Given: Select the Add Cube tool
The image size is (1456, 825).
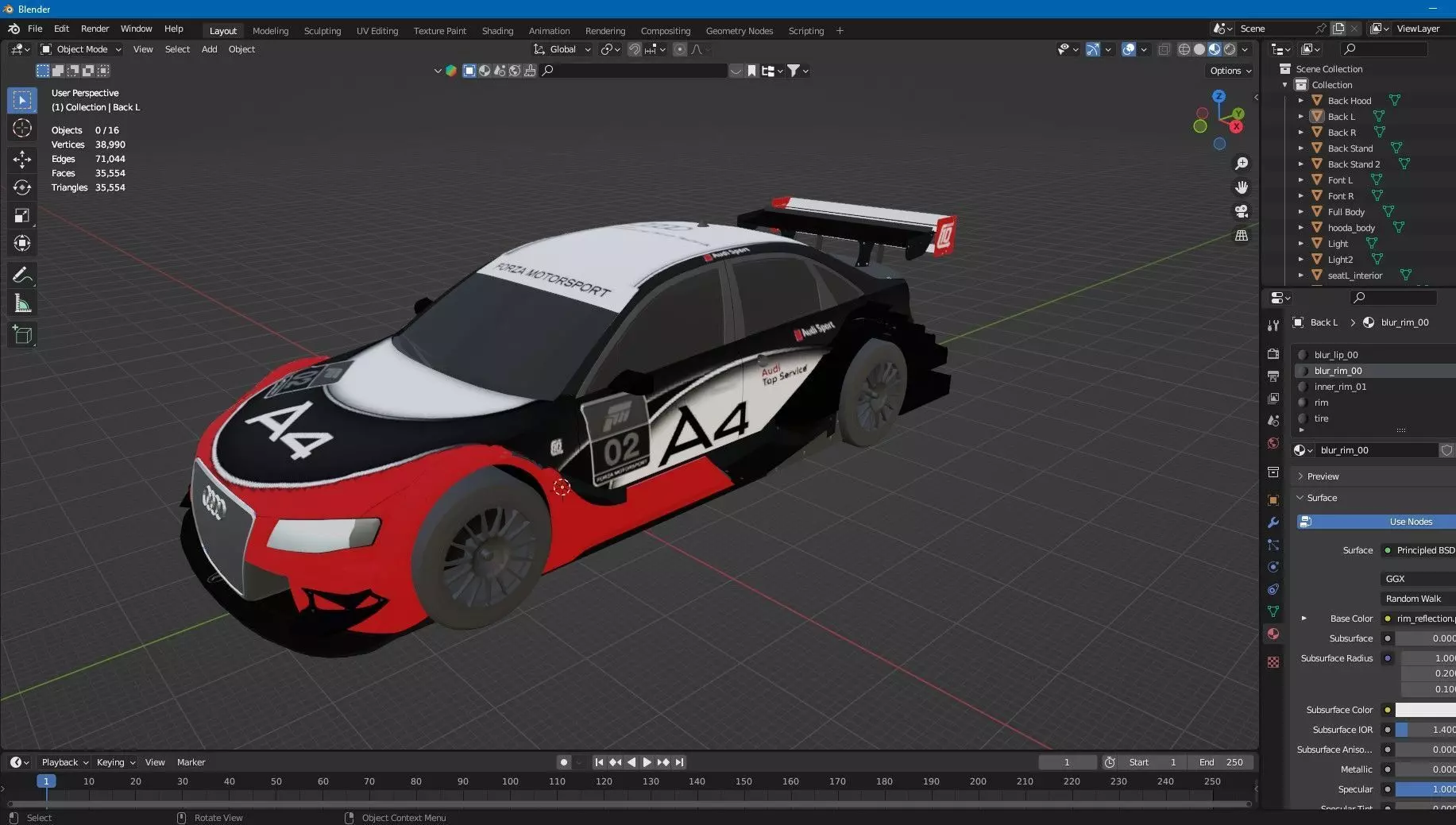Looking at the screenshot, I should (22, 335).
